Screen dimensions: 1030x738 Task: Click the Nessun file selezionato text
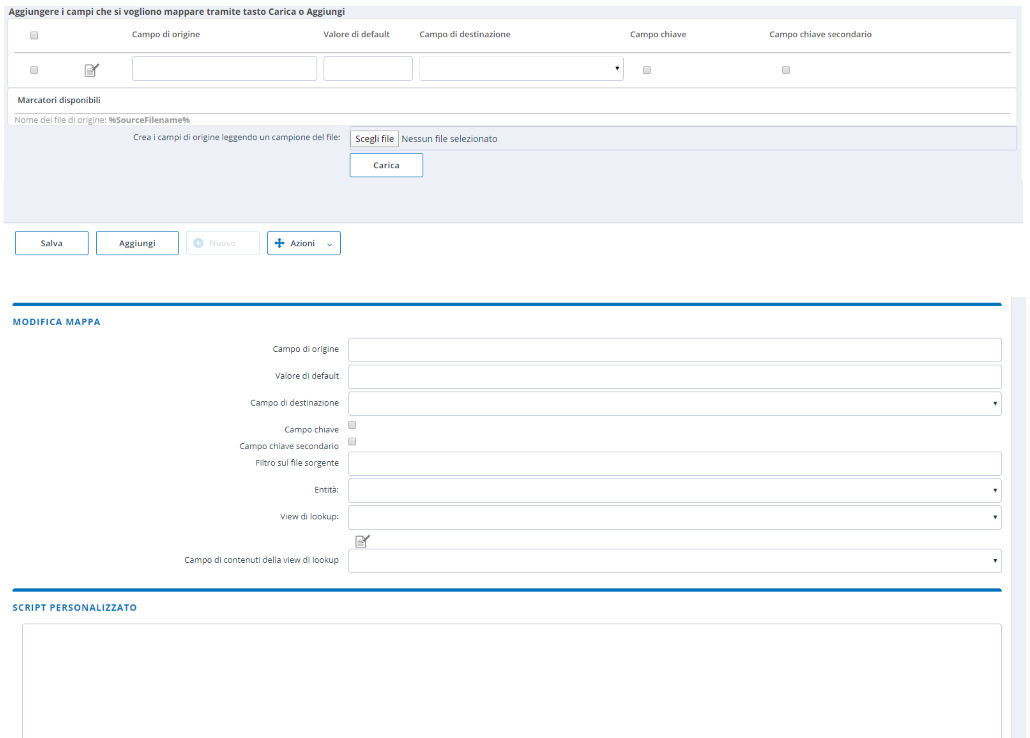[449, 139]
